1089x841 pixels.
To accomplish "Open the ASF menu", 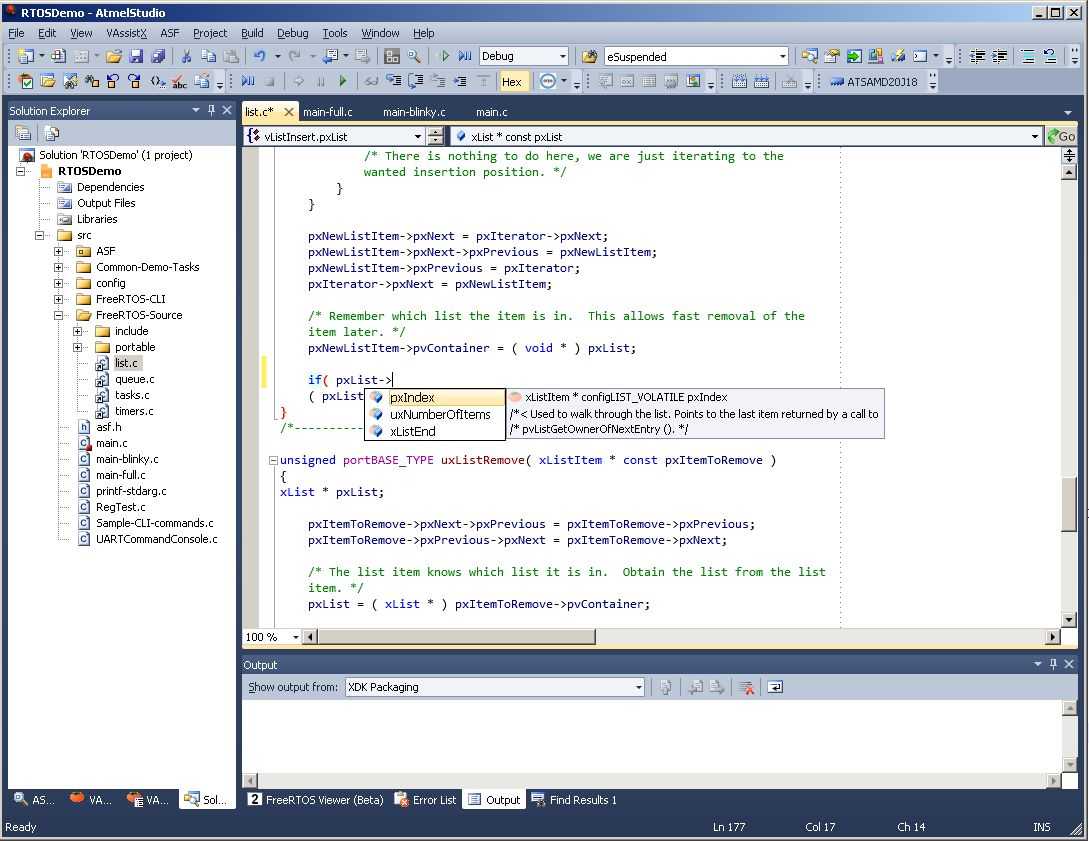I will 169,33.
